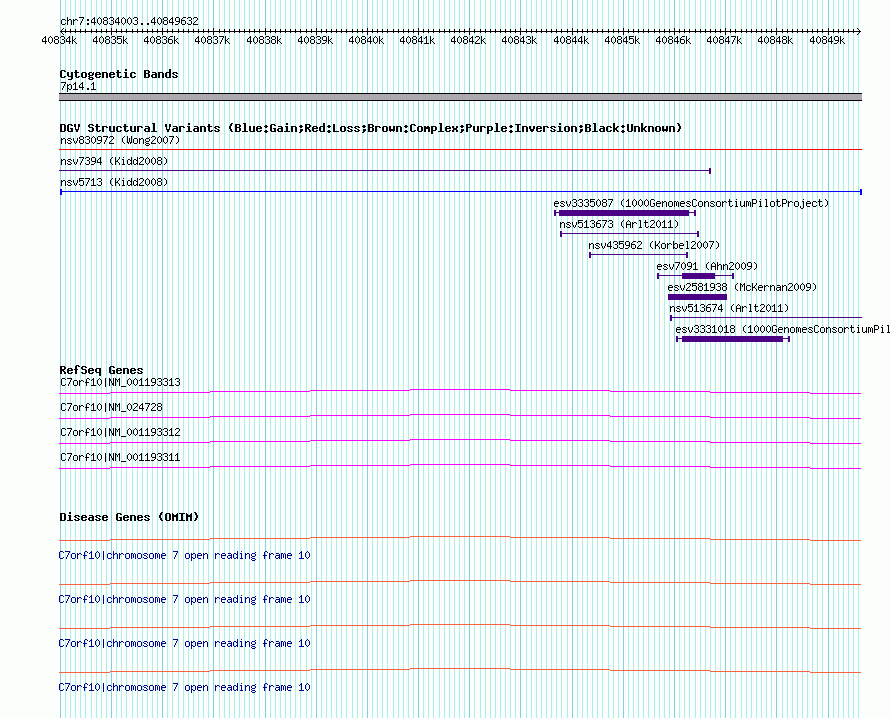The image size is (890, 718).
Task: Open nsv513673 (Arlt2011) label
Action: coord(619,224)
